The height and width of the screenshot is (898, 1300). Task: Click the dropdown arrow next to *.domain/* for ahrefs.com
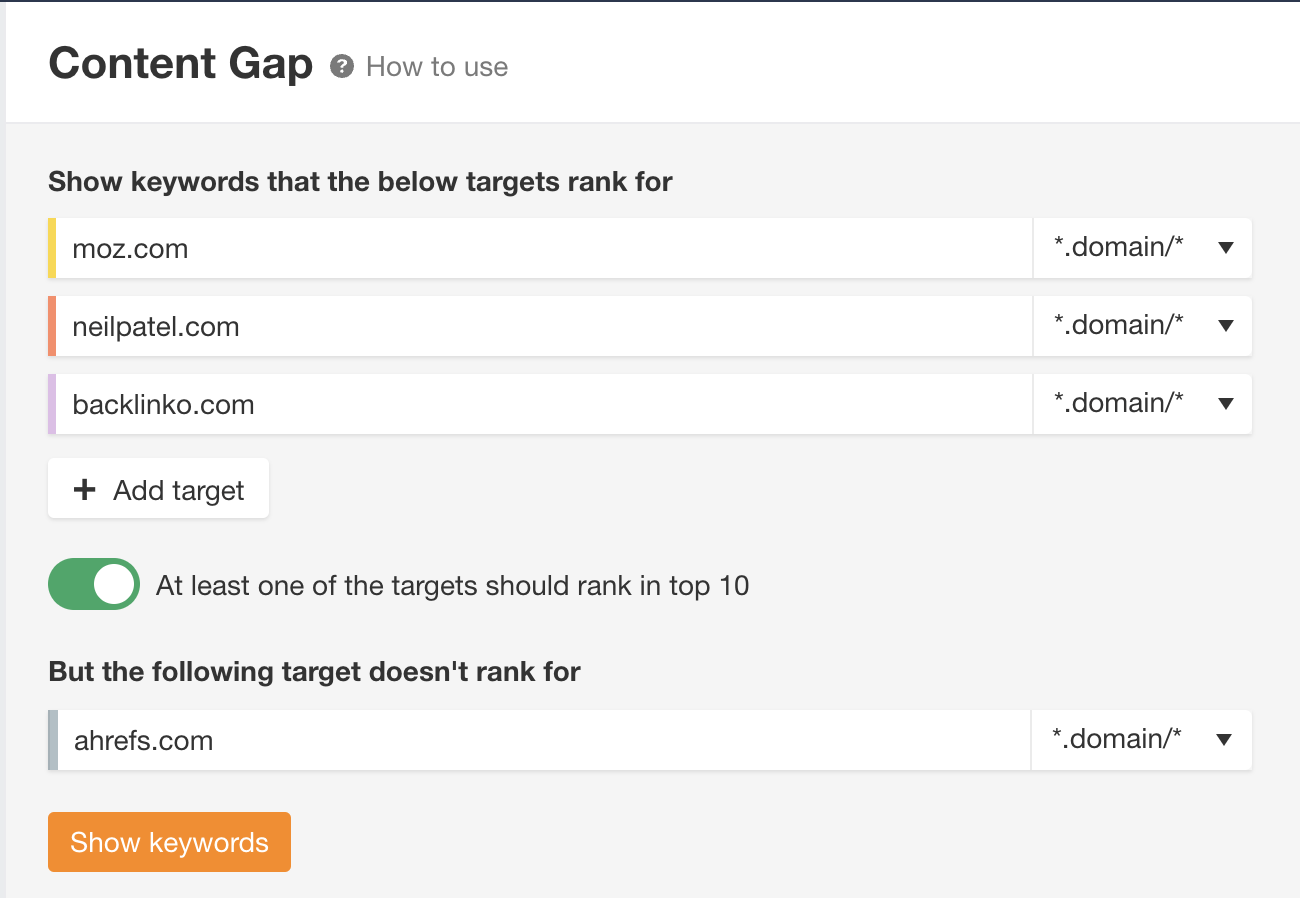(1224, 739)
